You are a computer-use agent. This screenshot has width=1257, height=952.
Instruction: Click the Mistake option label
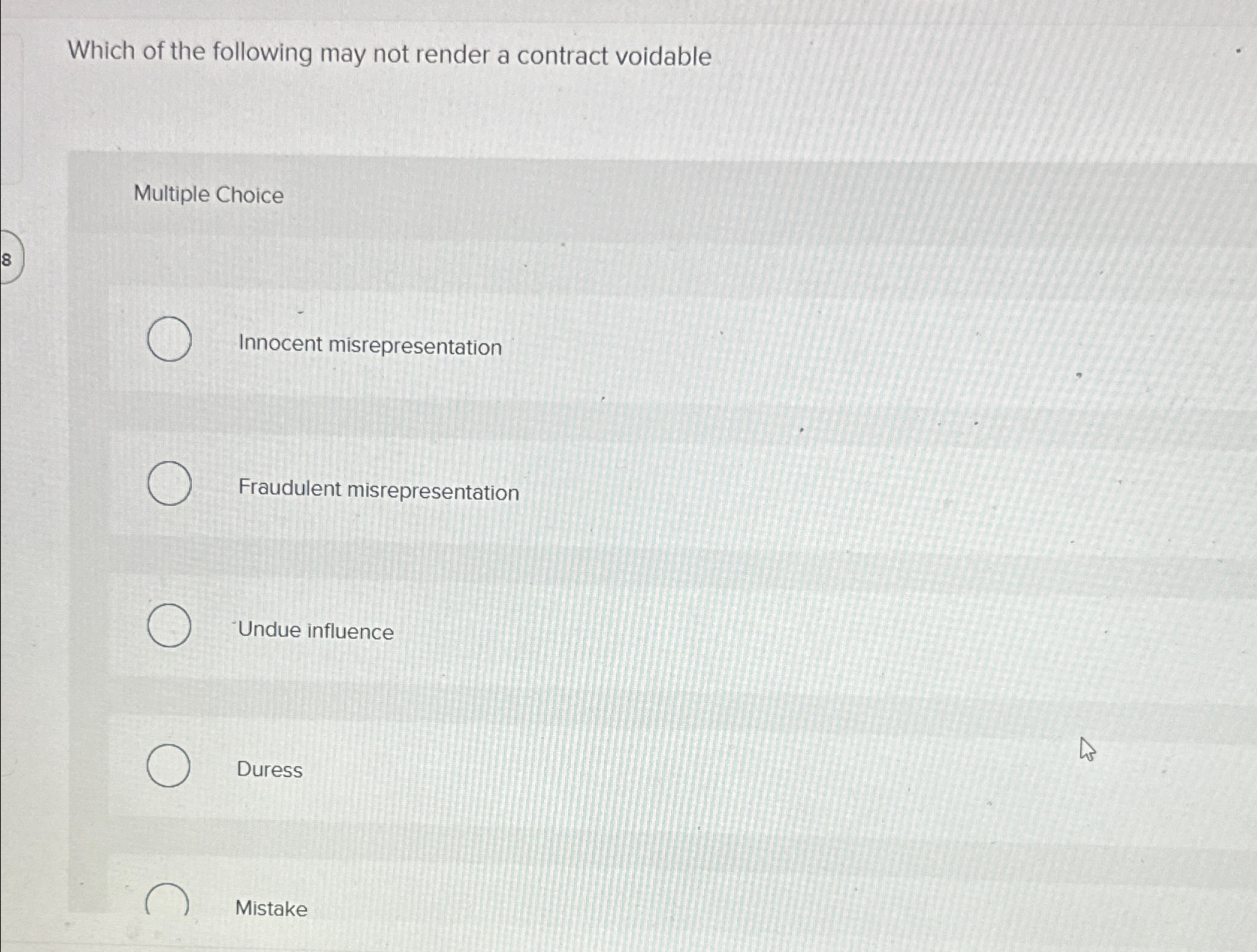[x=271, y=909]
